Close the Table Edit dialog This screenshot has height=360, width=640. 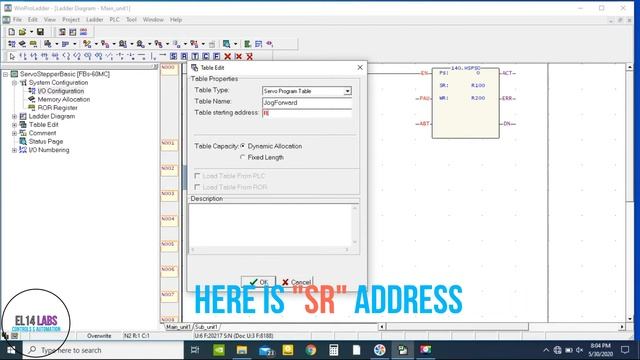tap(360, 67)
